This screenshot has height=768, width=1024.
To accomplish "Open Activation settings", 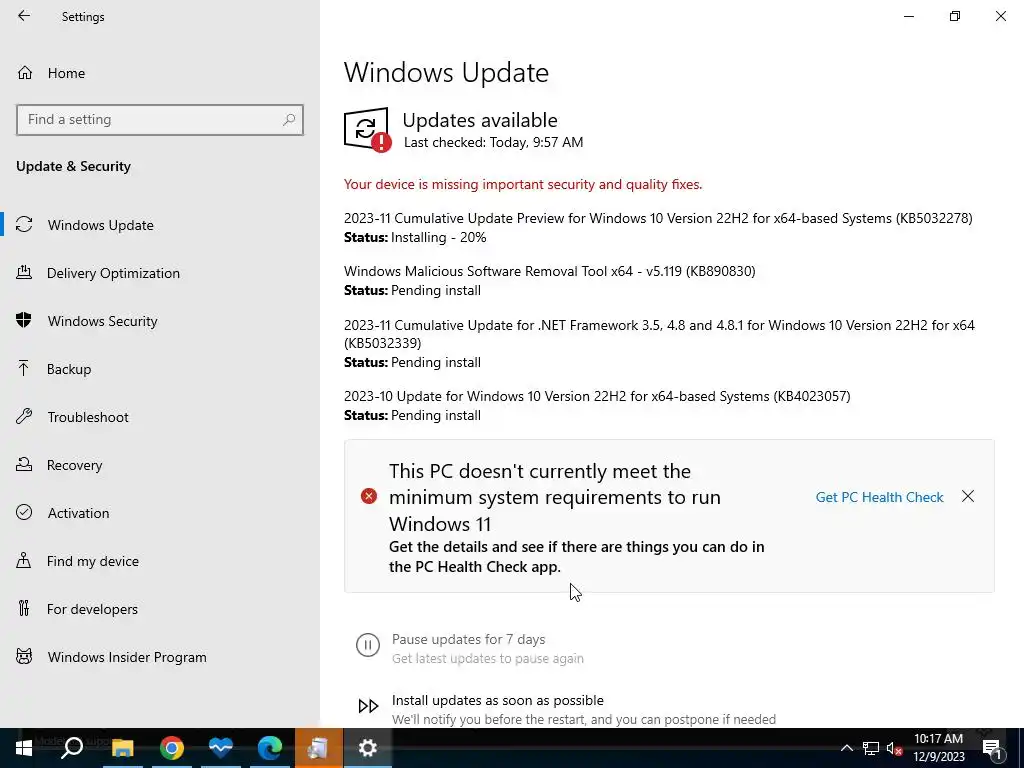I will coord(78,513).
